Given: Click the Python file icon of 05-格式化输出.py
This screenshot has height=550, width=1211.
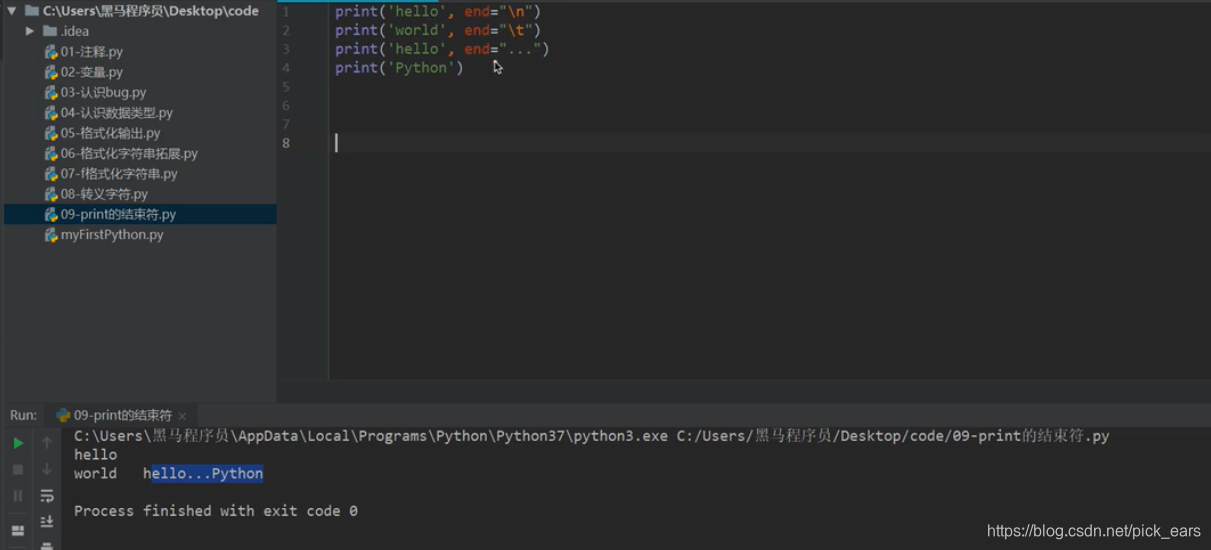Looking at the screenshot, I should tap(51, 133).
